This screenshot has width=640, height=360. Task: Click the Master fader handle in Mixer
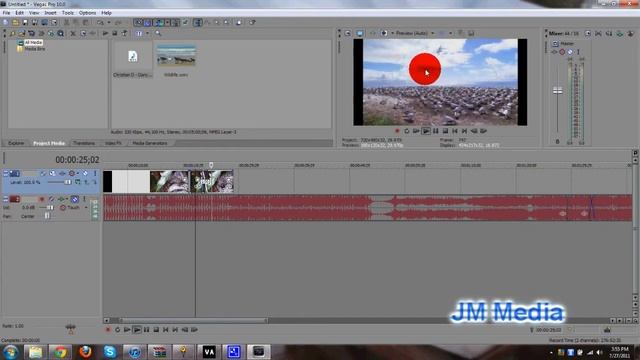(x=558, y=91)
